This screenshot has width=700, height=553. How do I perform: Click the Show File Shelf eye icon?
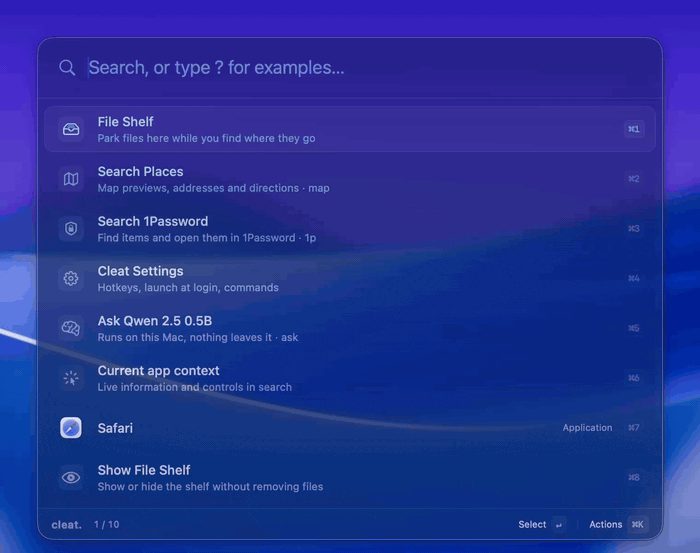(71, 478)
